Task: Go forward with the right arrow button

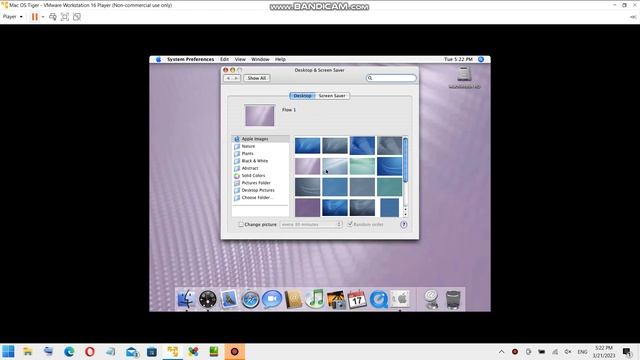Action: [236, 78]
